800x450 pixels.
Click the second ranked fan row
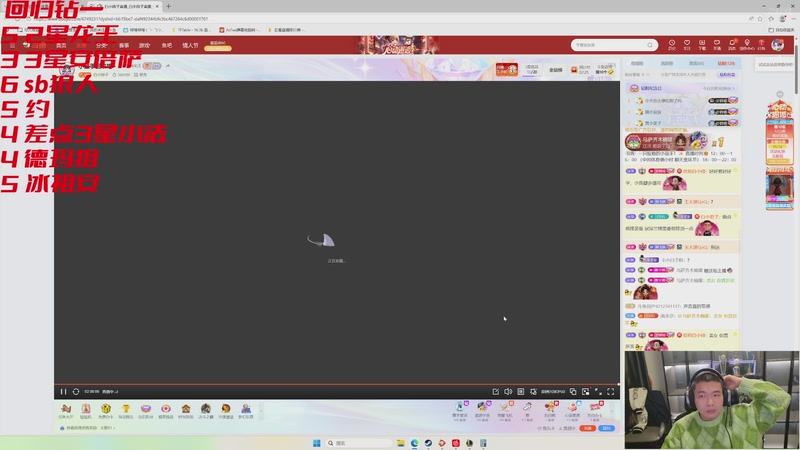683,112
